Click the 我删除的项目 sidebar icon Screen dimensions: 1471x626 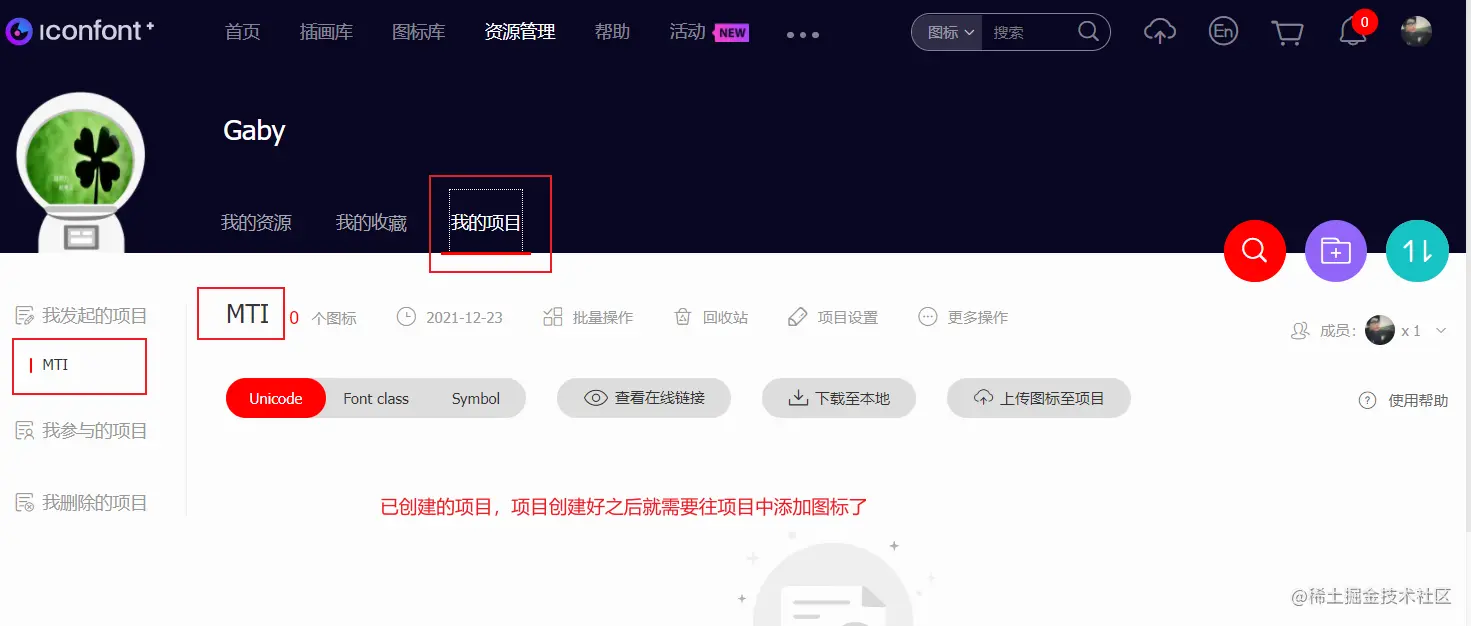[25, 503]
